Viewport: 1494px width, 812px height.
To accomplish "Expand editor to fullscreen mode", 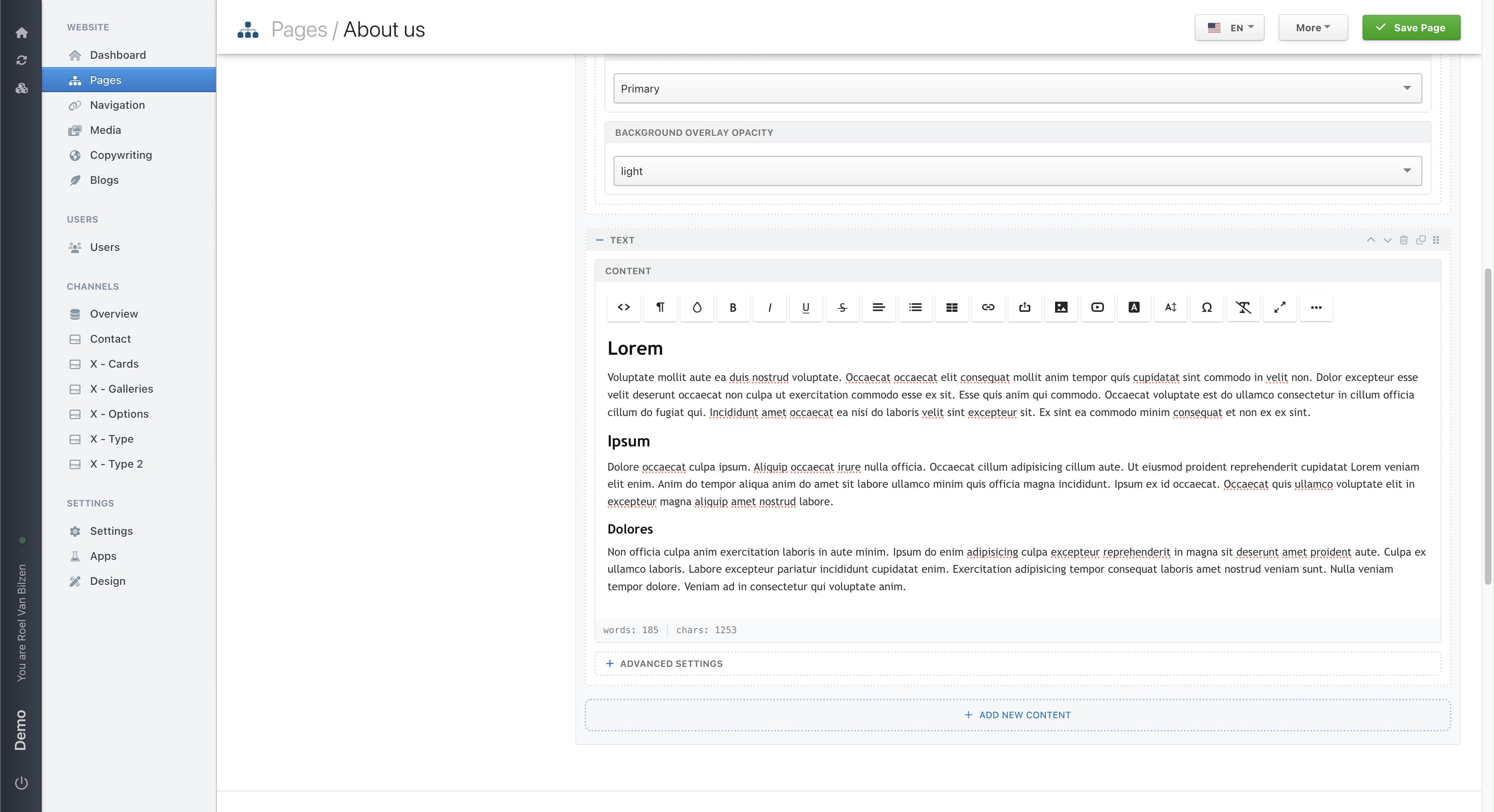I will (x=1279, y=307).
